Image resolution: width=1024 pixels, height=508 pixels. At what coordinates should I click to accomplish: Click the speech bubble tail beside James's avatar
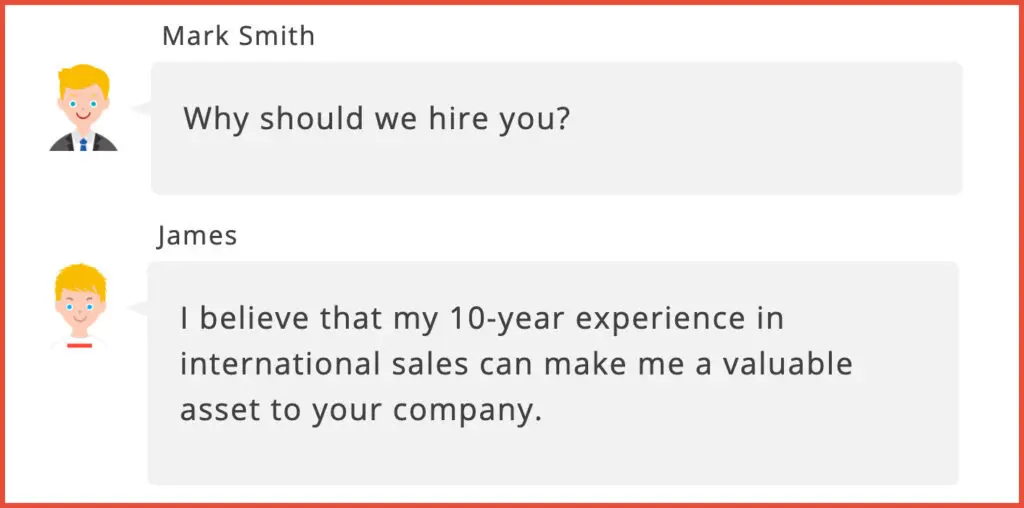pos(137,308)
